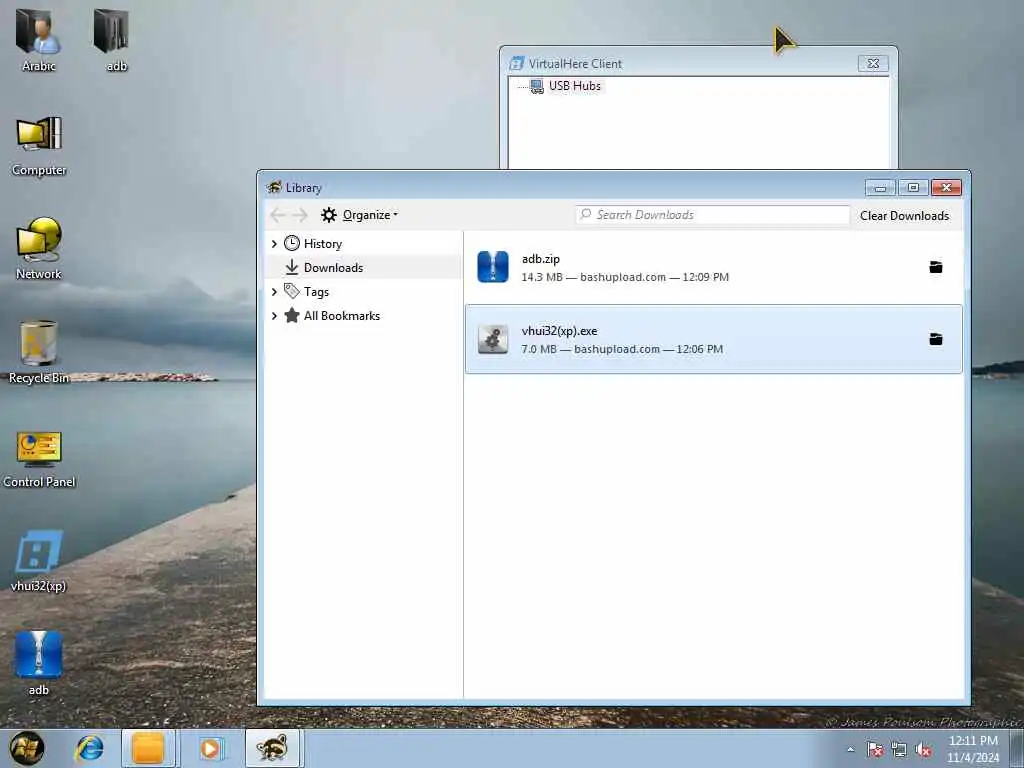This screenshot has height=768, width=1024.
Task: Launch Internet Explorer from the taskbar
Action: tap(88, 748)
